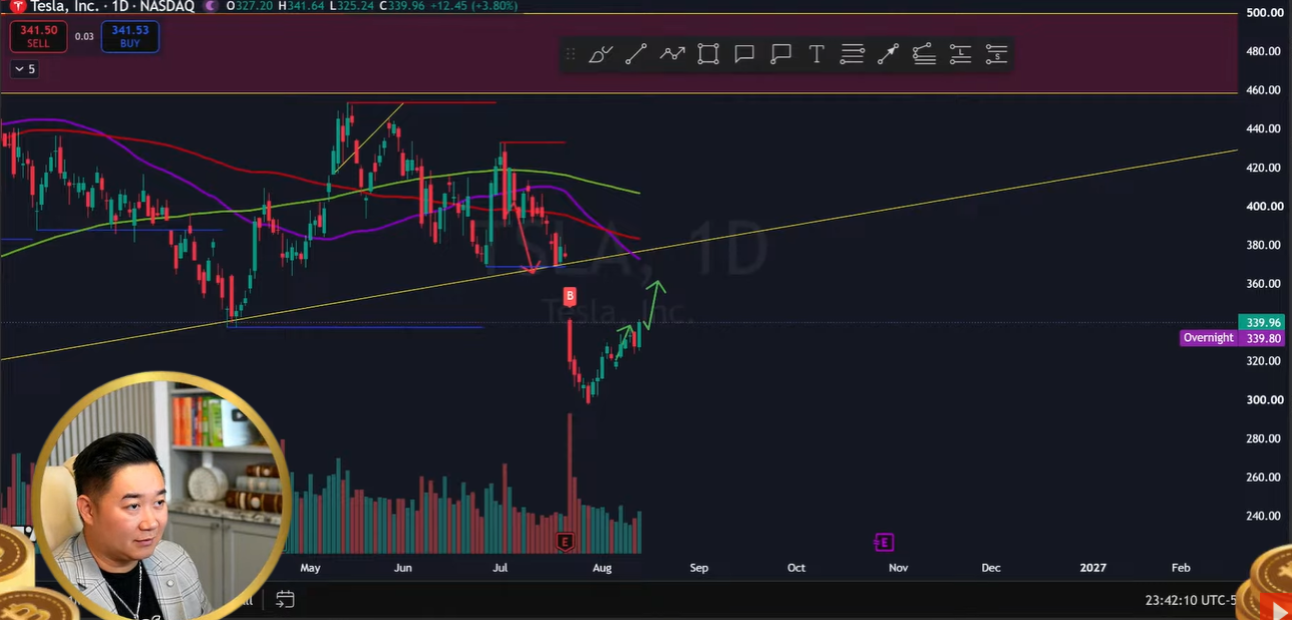Select the Brush drawing tool

pos(600,54)
